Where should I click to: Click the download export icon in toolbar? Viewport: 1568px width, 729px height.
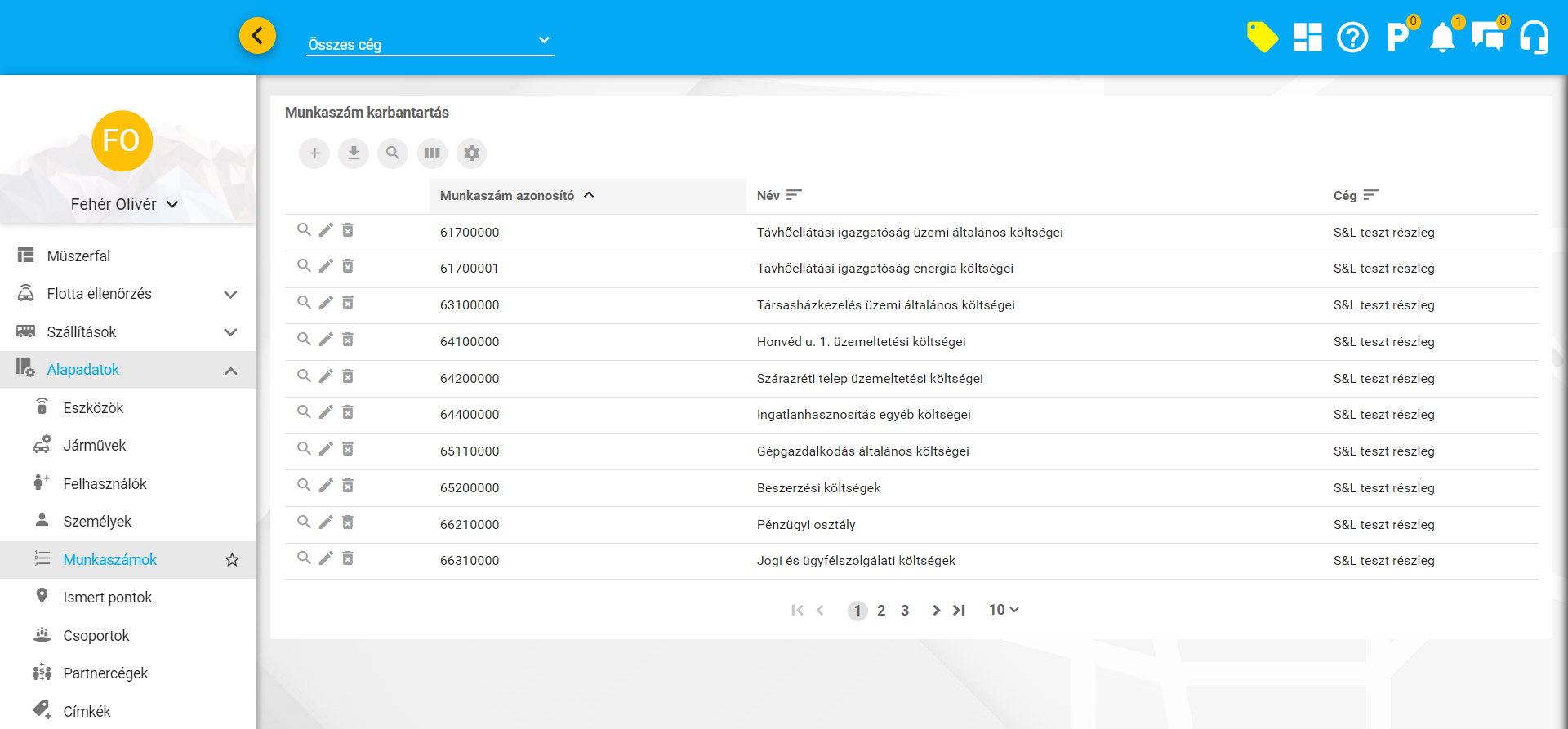354,153
